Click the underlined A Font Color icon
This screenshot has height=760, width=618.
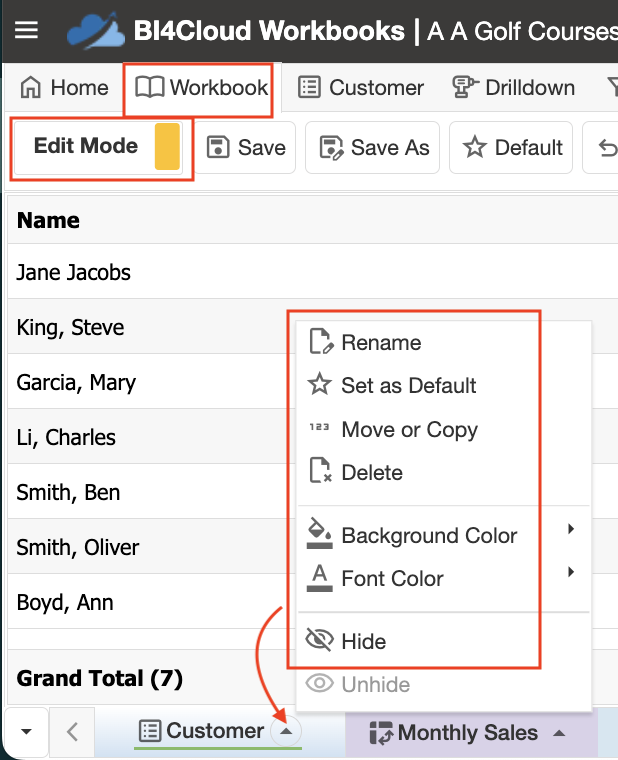320,577
